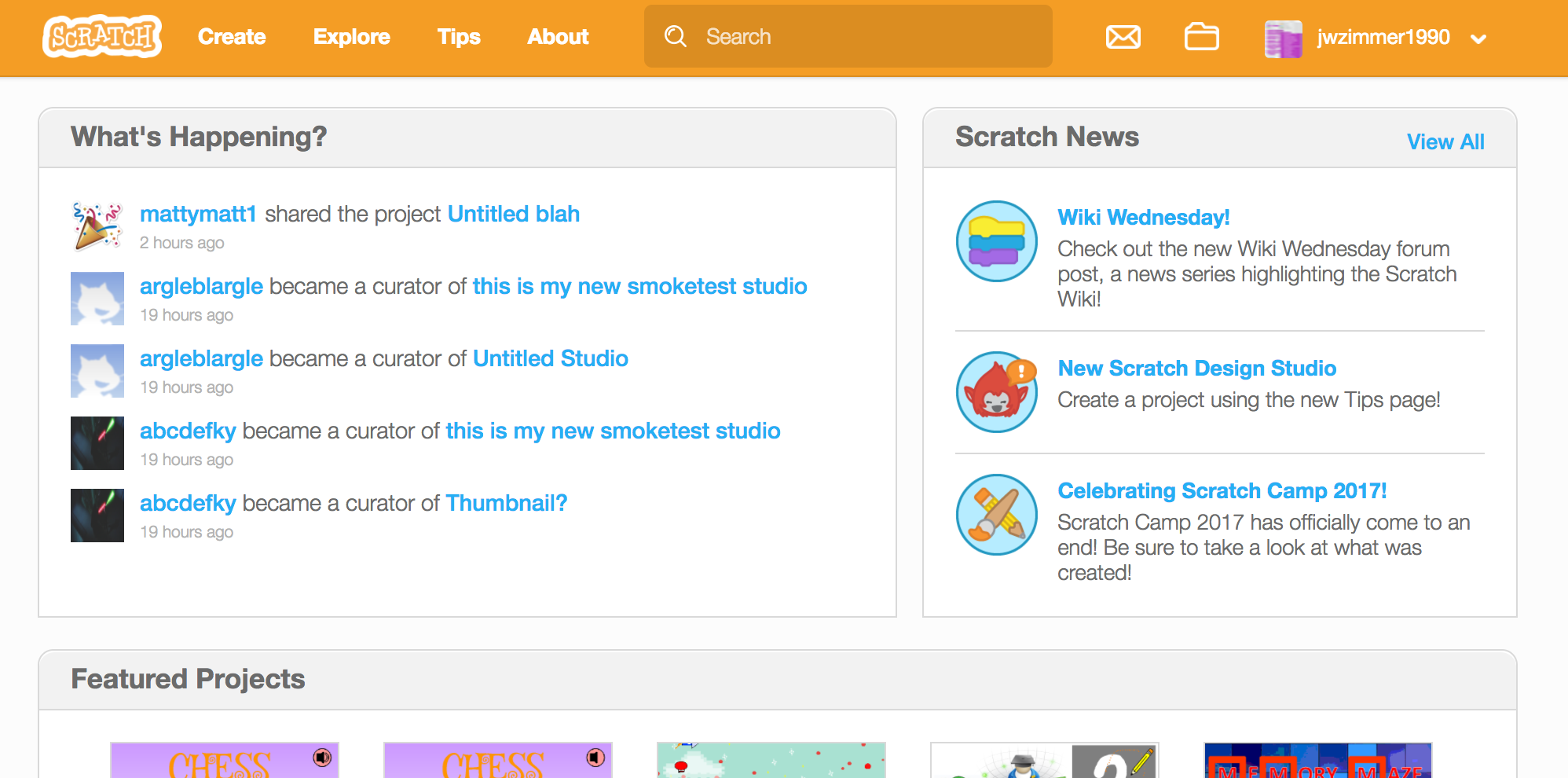
Task: Open the Wiki Wednesday! news article
Action: (x=1144, y=217)
